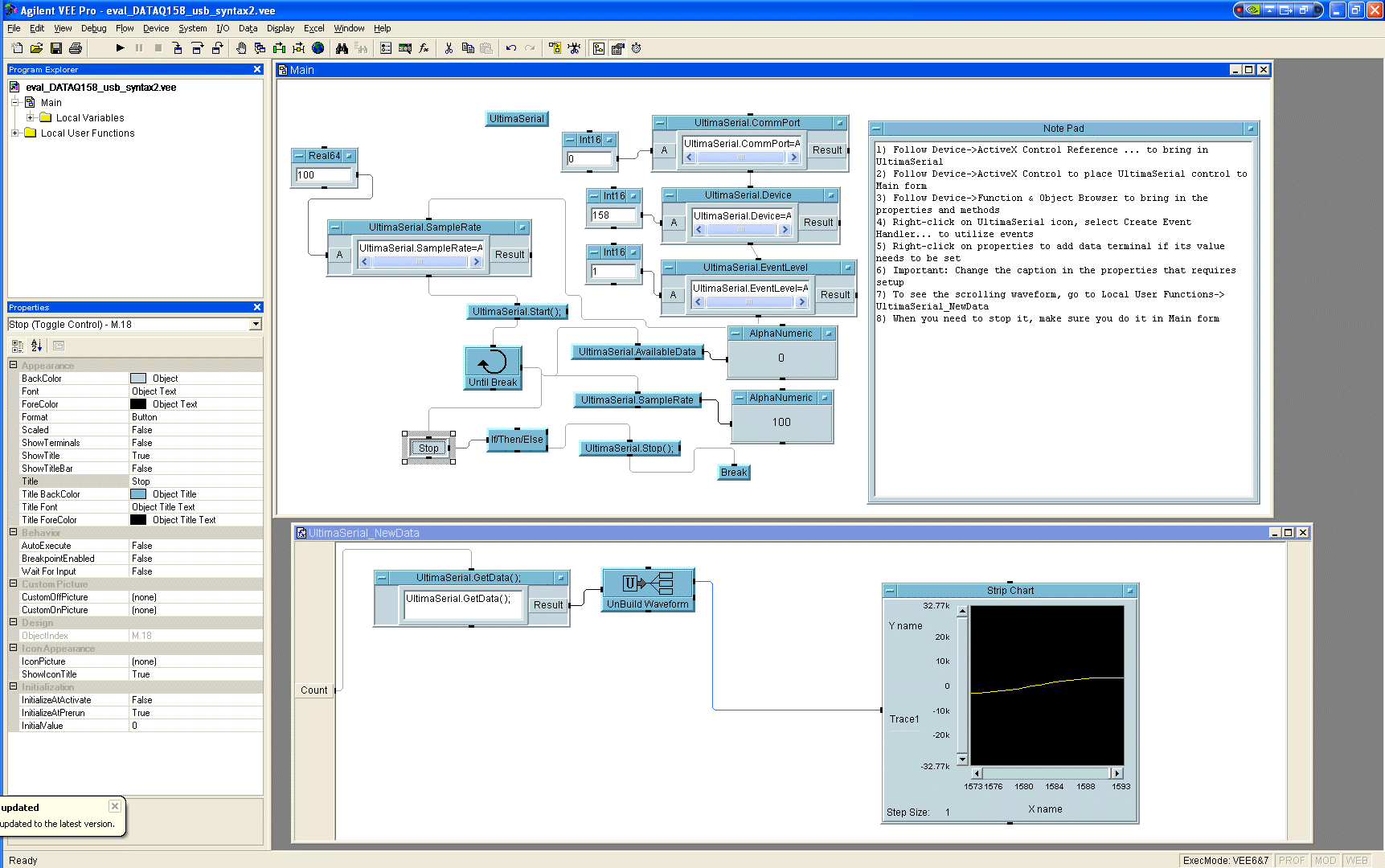Click the Print icon in the toolbar

pos(76,48)
